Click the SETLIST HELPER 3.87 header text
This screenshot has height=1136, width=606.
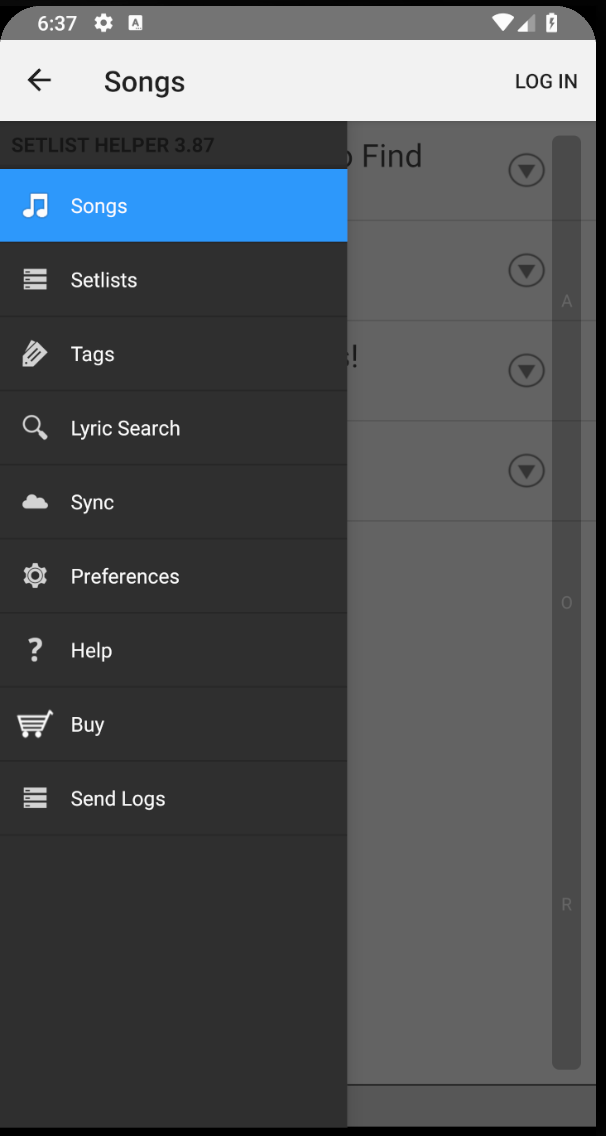tap(113, 145)
